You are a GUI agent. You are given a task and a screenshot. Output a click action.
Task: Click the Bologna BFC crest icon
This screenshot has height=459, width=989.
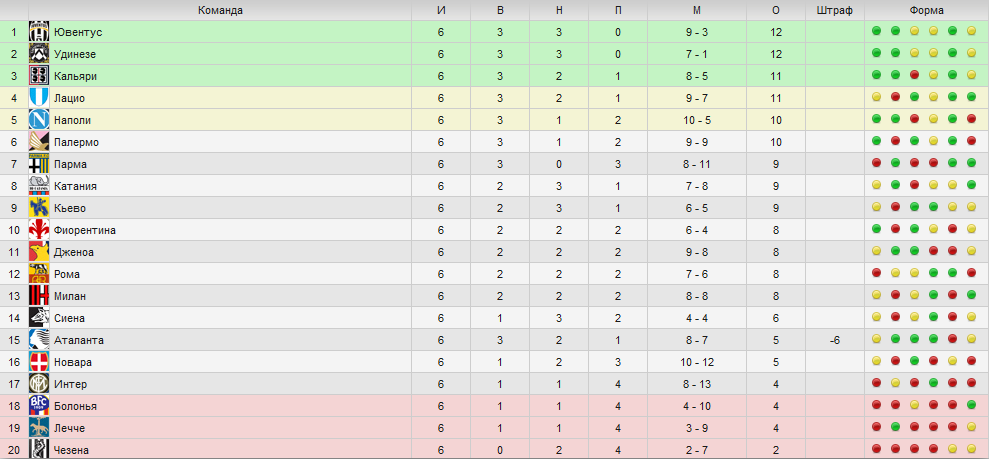point(39,406)
